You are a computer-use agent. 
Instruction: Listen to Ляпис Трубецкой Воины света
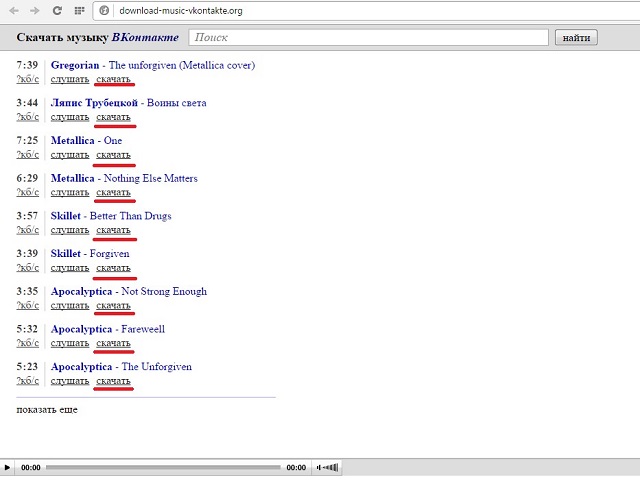tap(70, 117)
